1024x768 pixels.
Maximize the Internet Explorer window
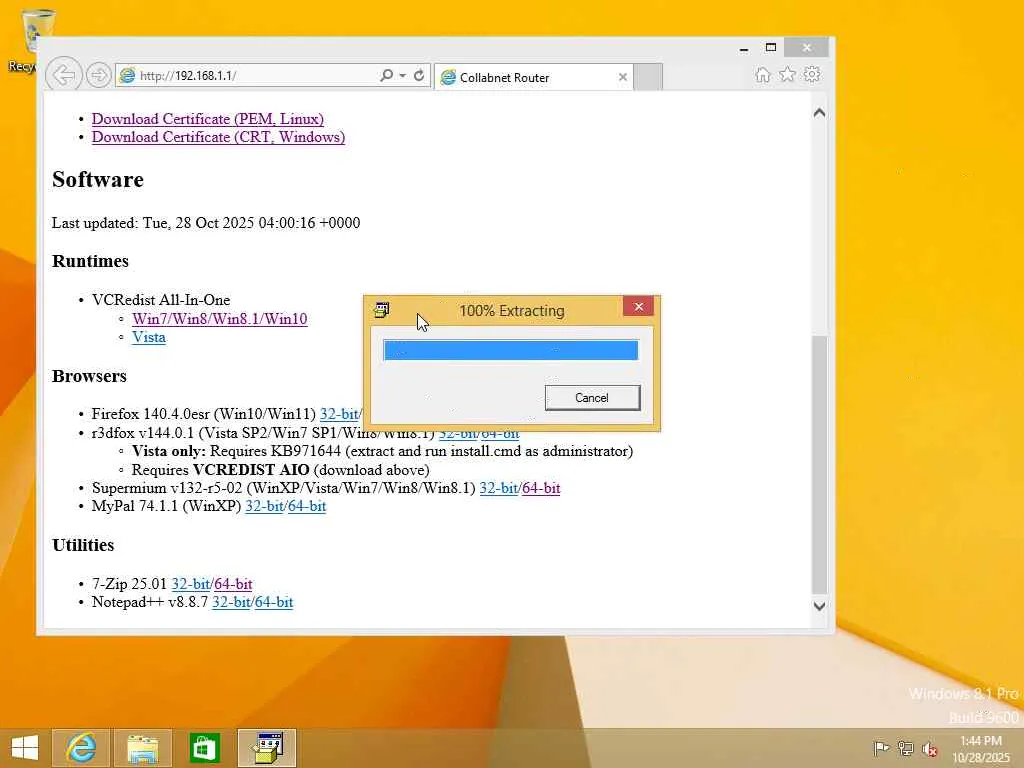(771, 47)
